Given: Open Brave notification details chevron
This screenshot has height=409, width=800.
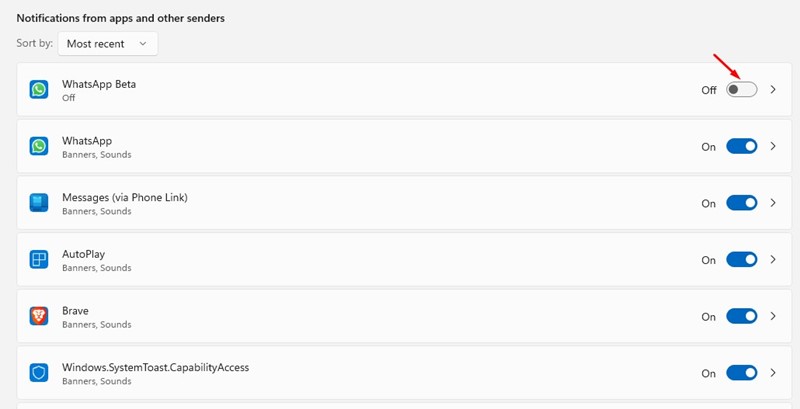Looking at the screenshot, I should (x=773, y=316).
